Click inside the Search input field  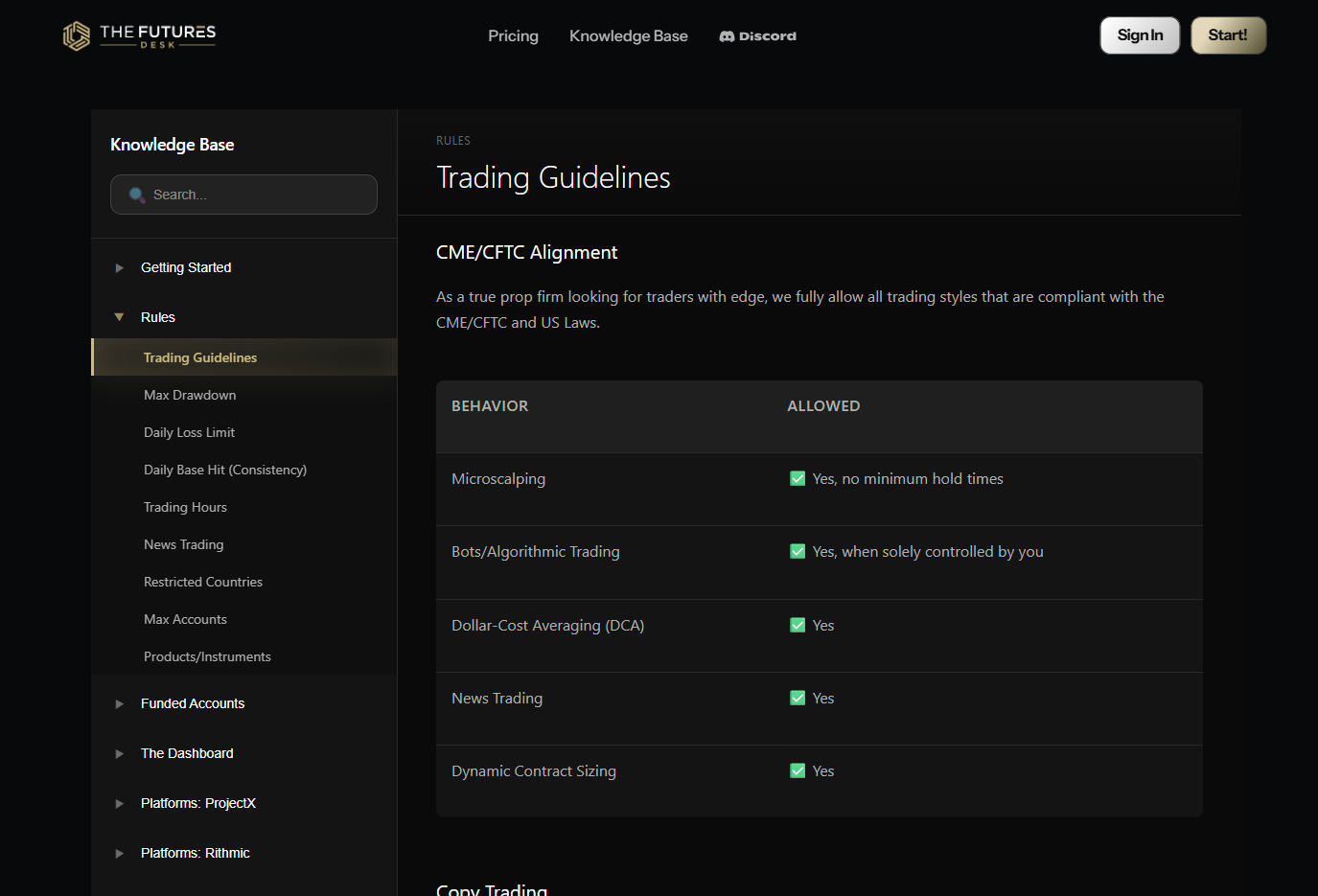pyautogui.click(x=243, y=194)
